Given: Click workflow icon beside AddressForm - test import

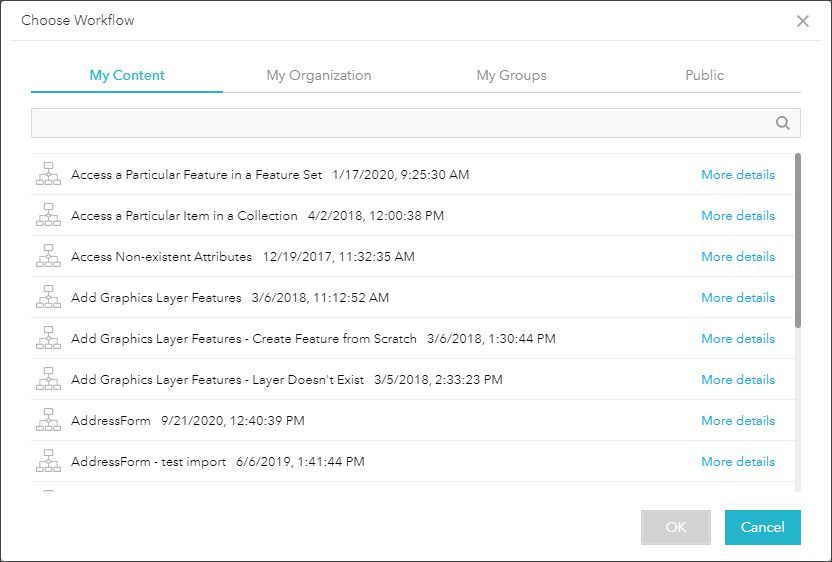Looking at the screenshot, I should tap(48, 460).
